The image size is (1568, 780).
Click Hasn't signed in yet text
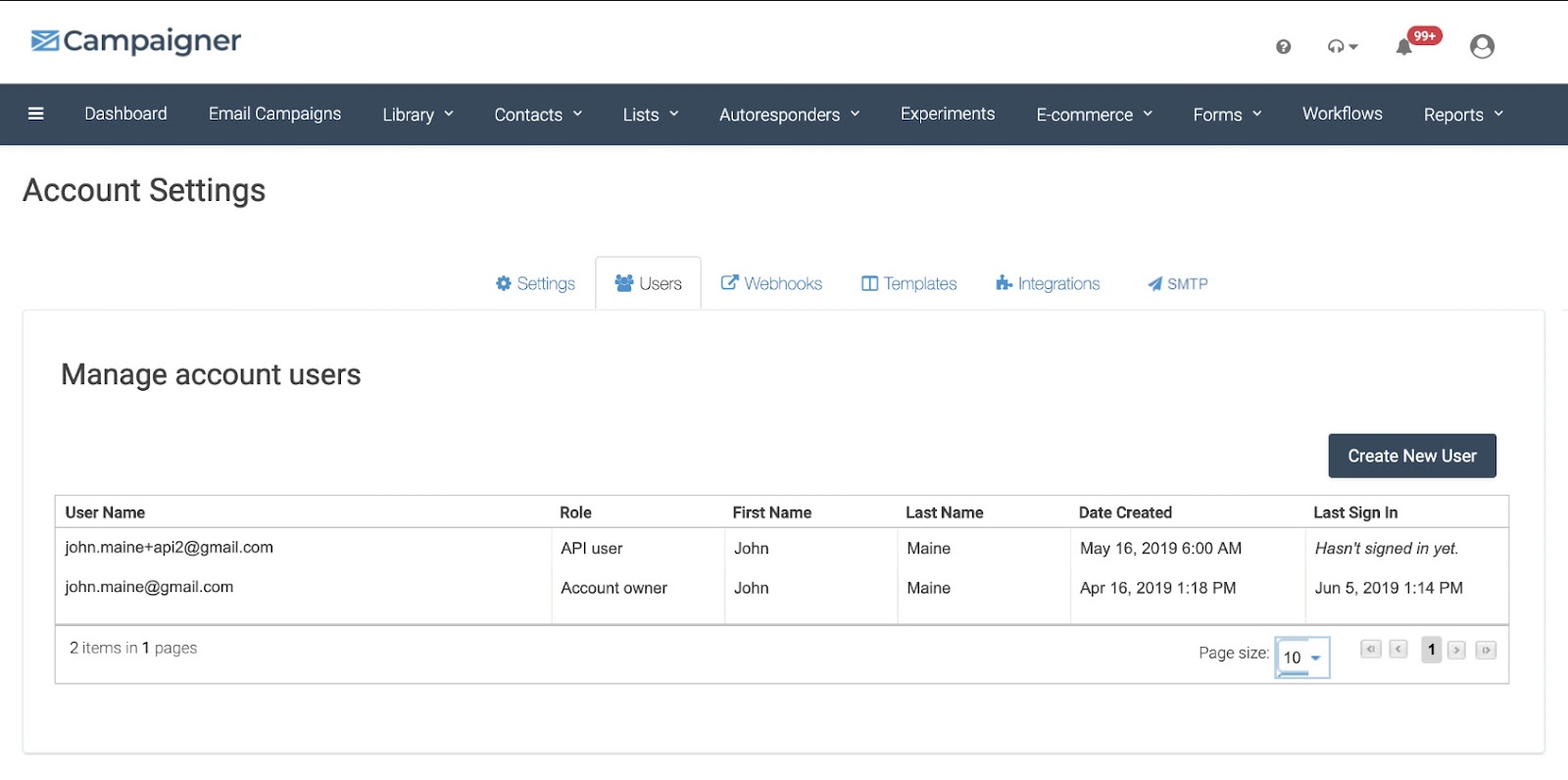[x=1387, y=549]
